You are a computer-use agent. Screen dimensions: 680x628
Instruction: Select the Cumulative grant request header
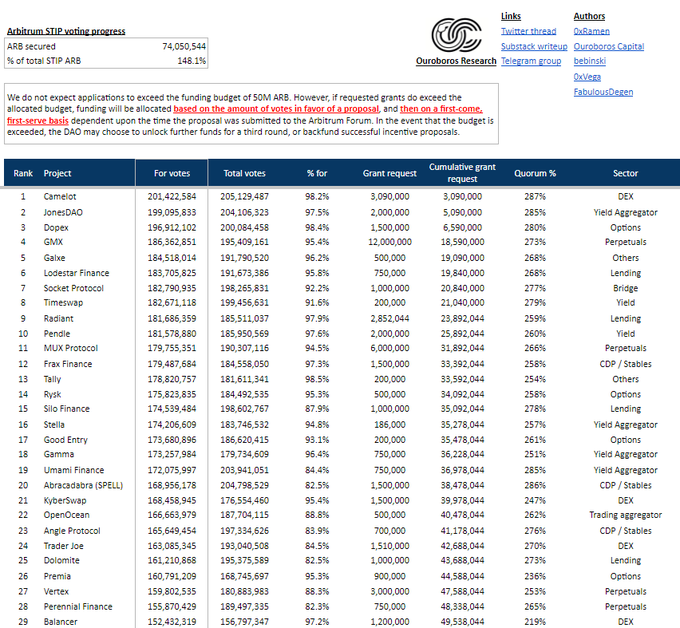point(462,173)
